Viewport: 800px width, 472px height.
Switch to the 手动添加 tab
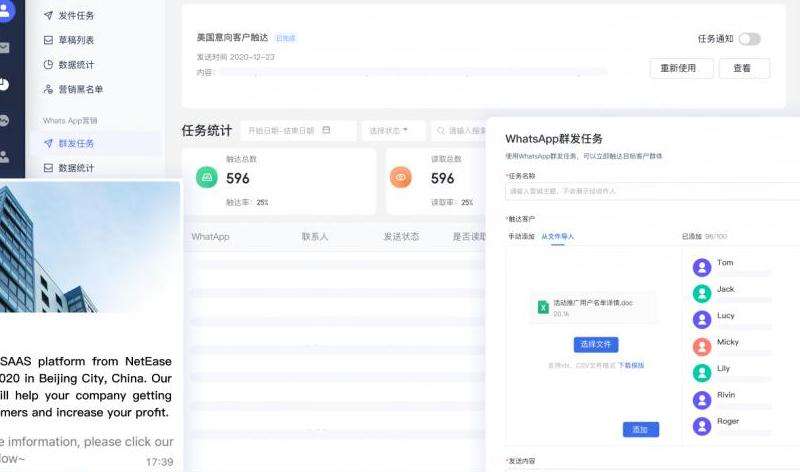521,236
